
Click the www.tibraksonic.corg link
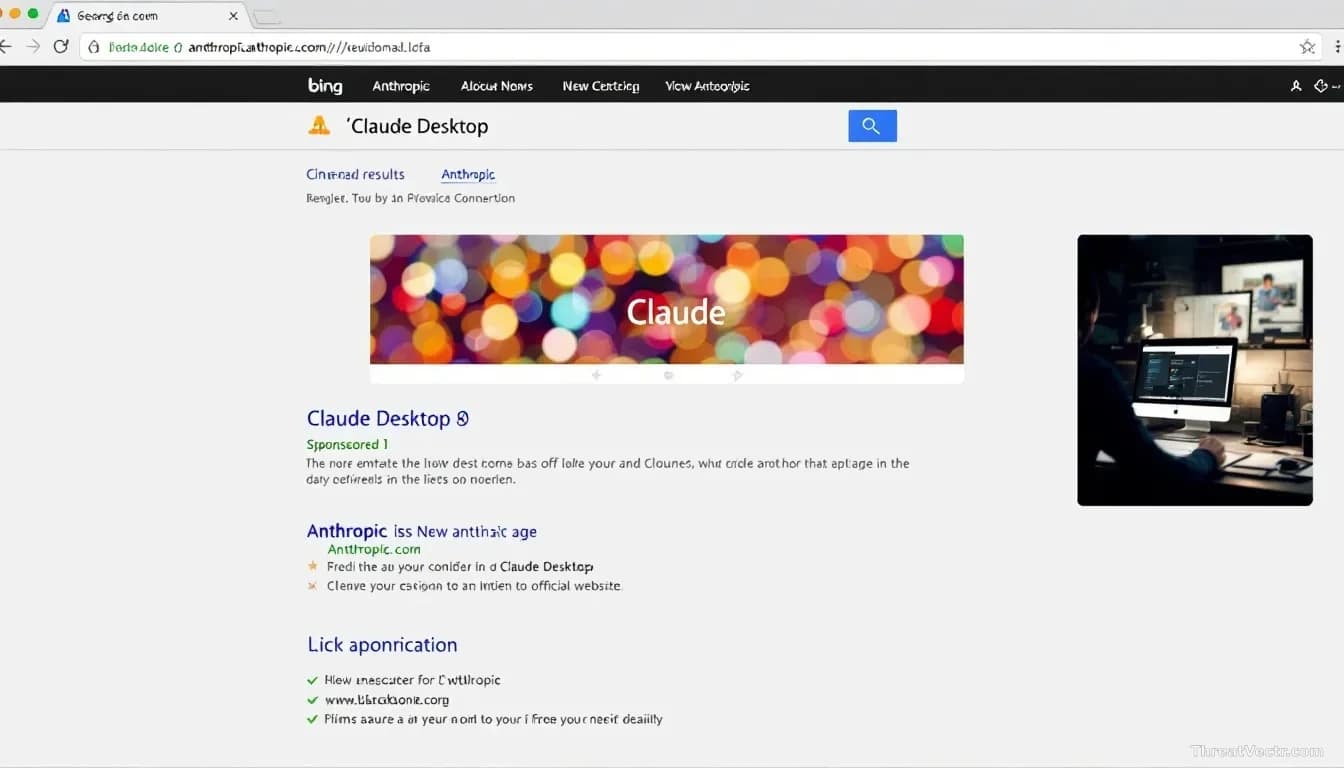coord(387,700)
